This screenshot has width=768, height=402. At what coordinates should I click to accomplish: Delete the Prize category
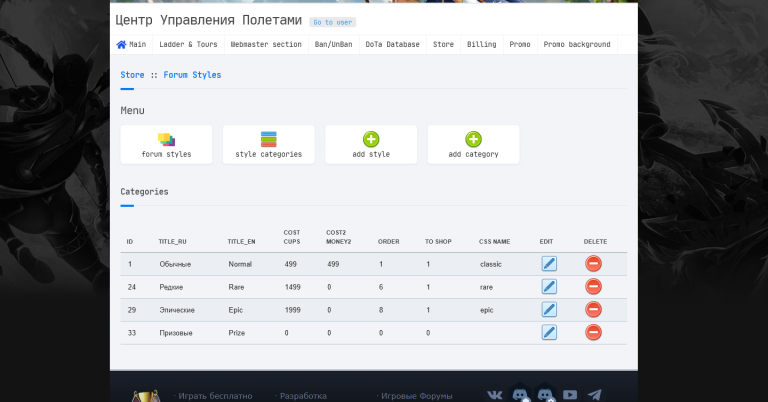pos(593,332)
